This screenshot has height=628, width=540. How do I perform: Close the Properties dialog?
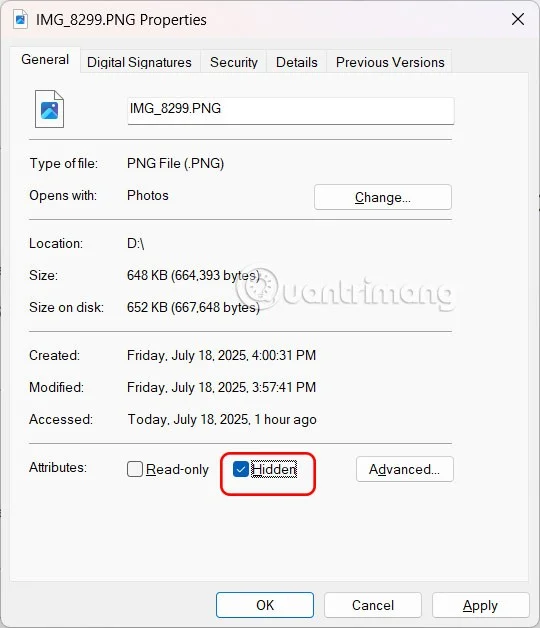click(x=518, y=19)
